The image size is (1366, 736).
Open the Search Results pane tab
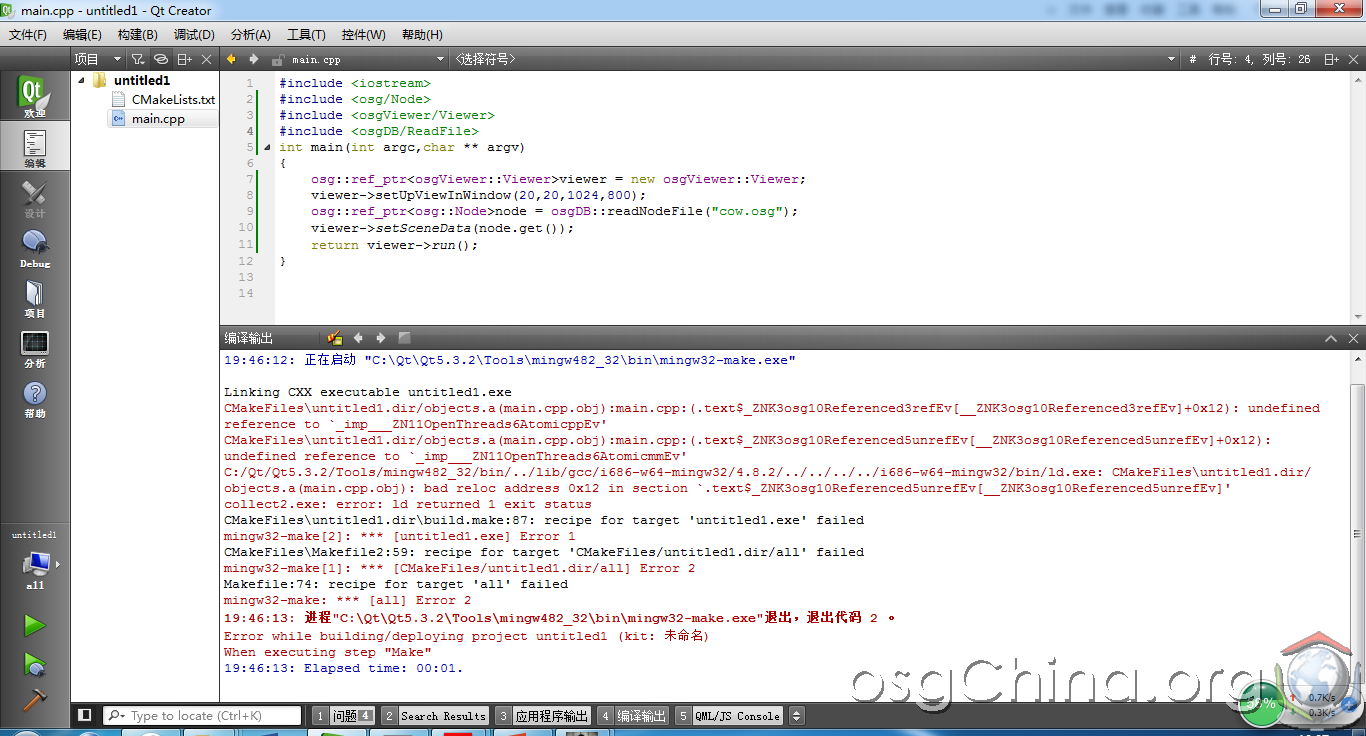(436, 716)
